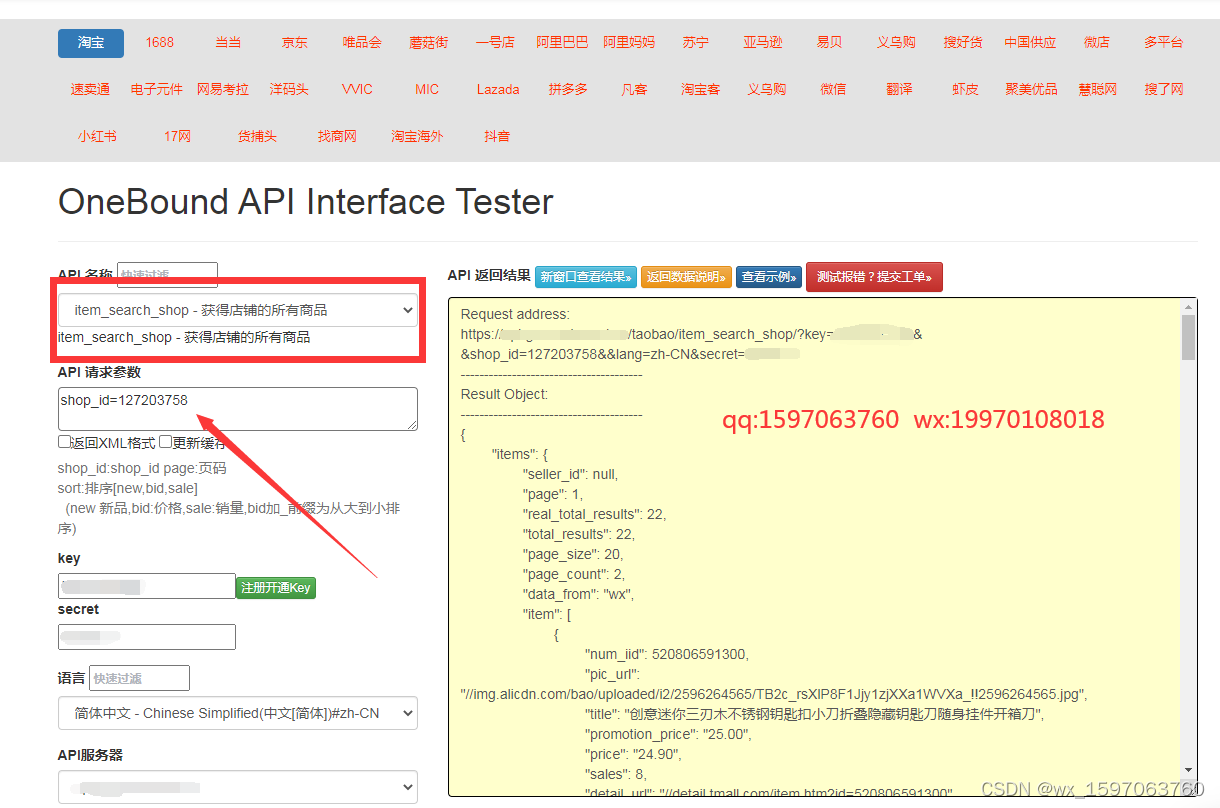Open the 搜了网 tab

[x=1164, y=89]
